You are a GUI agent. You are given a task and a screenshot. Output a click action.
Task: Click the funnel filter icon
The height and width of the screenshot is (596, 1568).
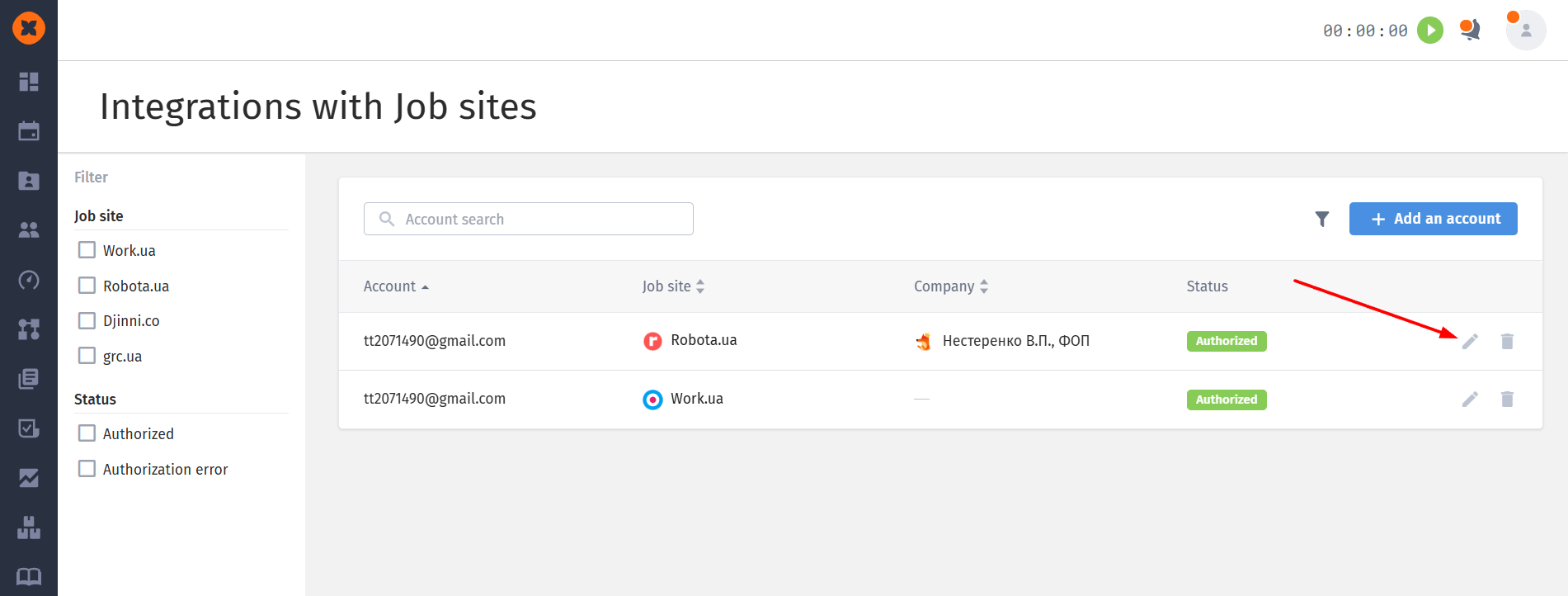(x=1321, y=219)
